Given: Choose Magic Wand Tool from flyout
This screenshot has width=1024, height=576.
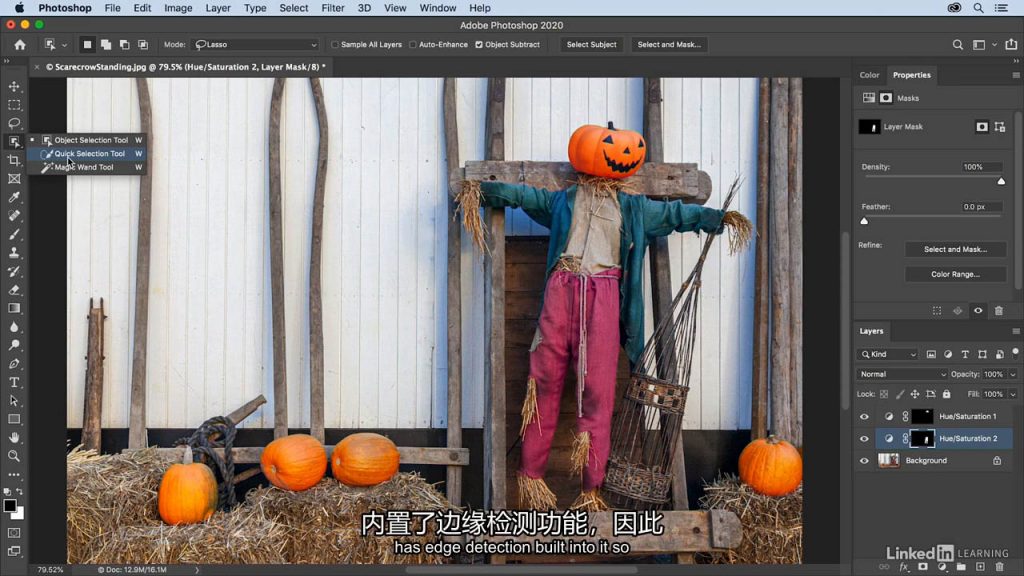Looking at the screenshot, I should 86,167.
